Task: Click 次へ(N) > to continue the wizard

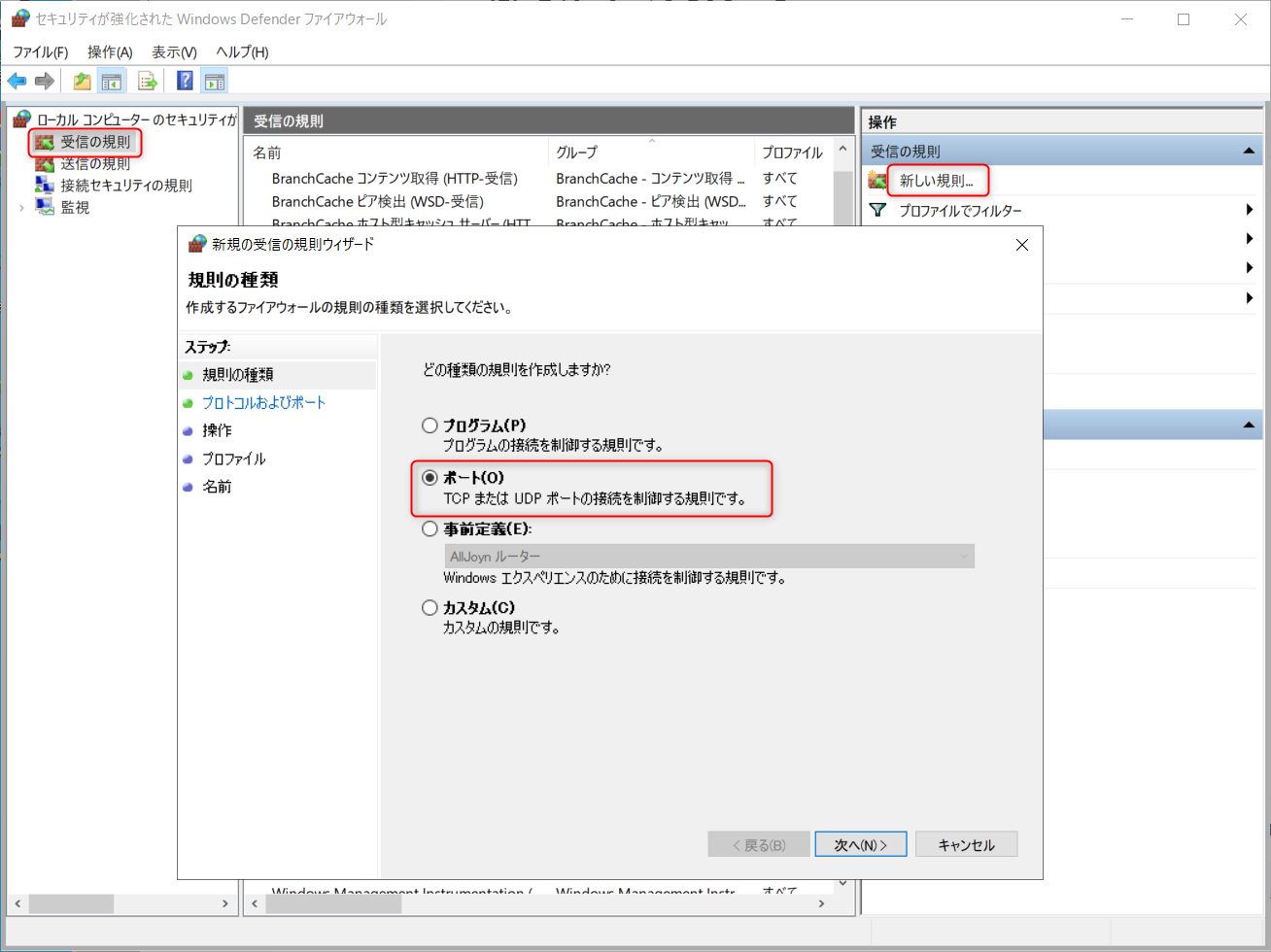Action: pyautogui.click(x=861, y=845)
